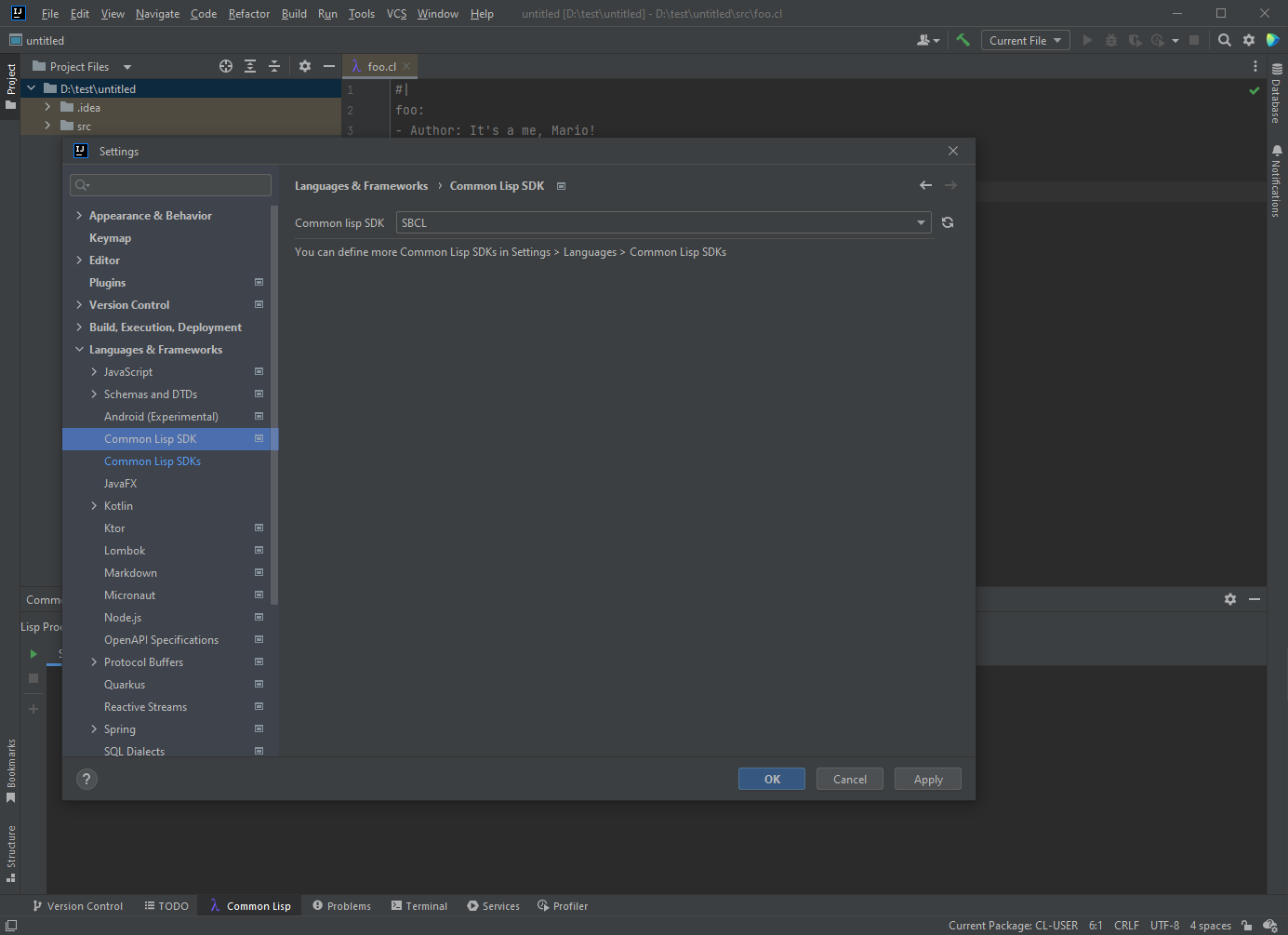Click UTF-8 encoding in status bar
This screenshot has width=1288, height=935.
pos(1164,926)
